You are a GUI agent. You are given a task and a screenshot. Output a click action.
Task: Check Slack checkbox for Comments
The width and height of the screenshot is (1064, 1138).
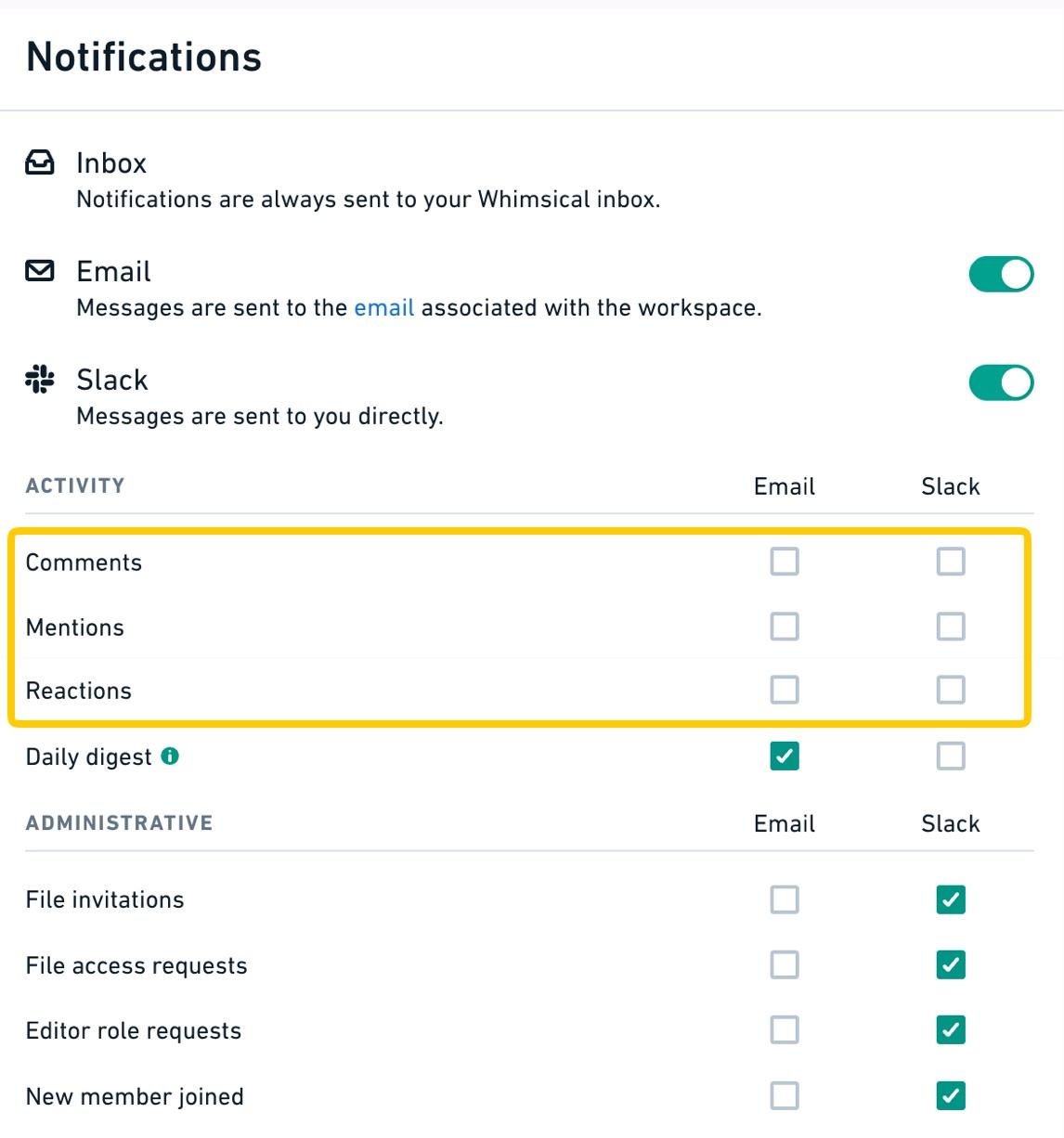(x=951, y=562)
